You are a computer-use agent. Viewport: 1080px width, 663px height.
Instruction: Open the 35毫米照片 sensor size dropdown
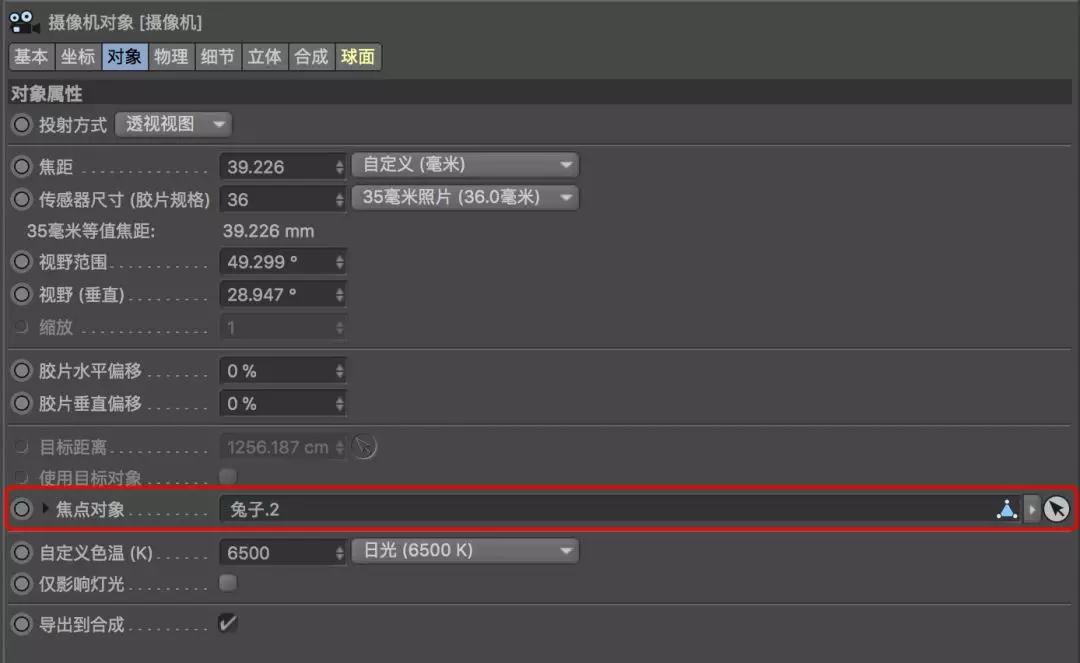coord(466,198)
